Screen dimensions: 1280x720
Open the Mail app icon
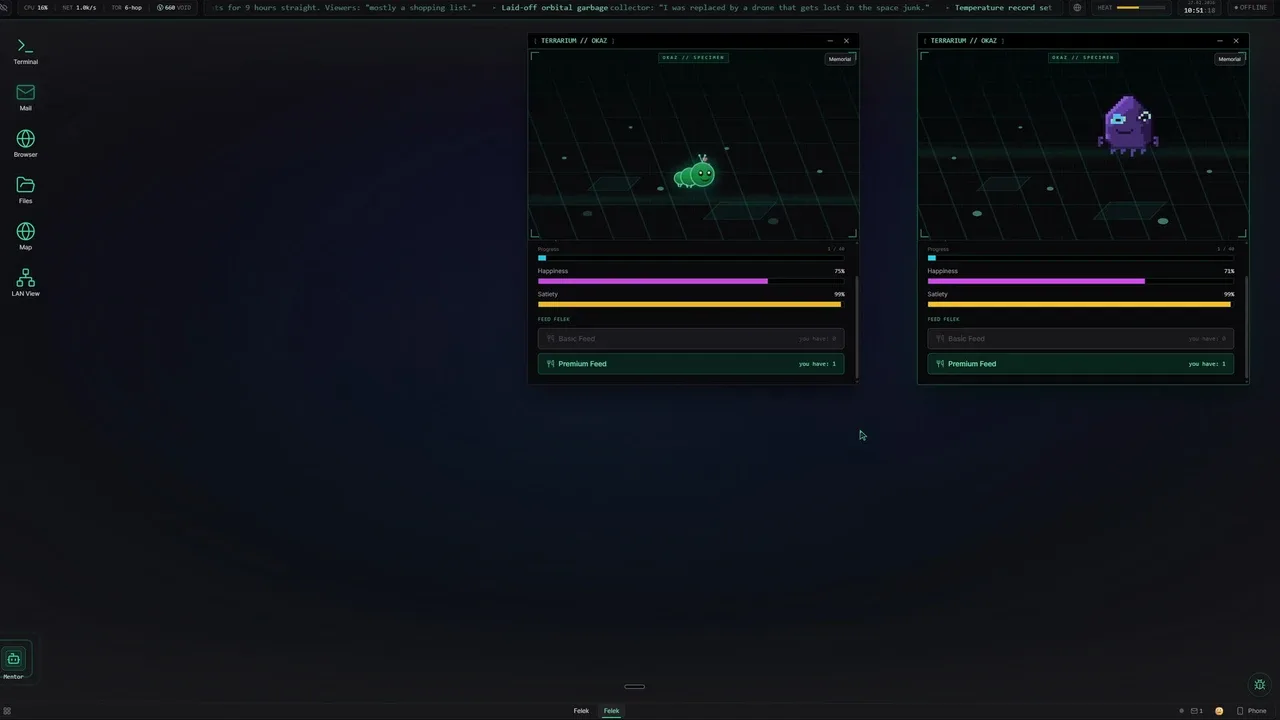point(25,97)
